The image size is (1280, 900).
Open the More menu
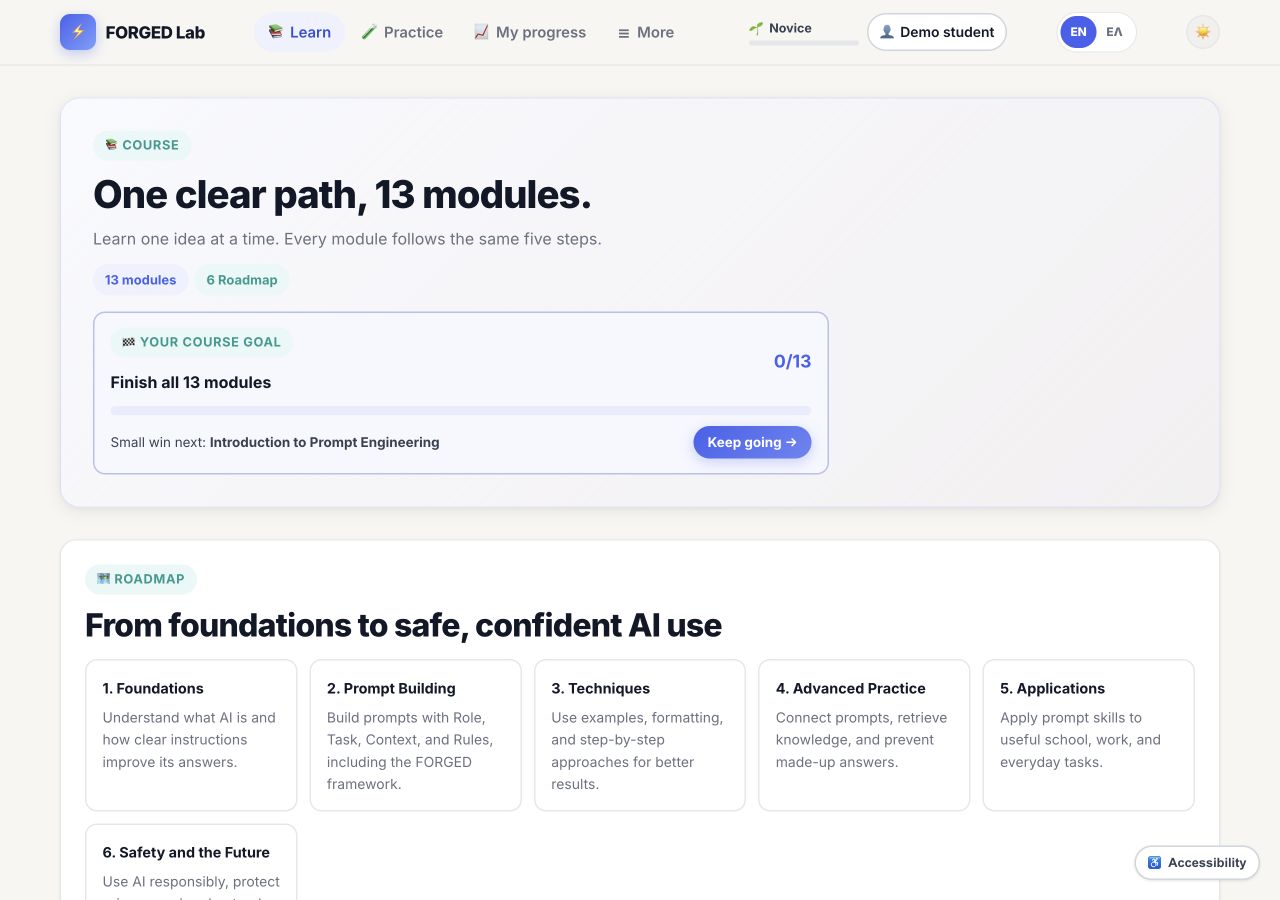[x=646, y=32]
